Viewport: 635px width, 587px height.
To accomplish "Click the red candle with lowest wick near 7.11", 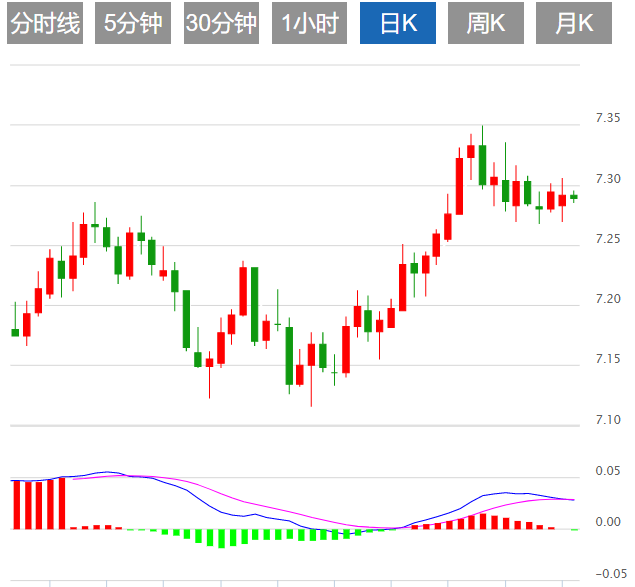I will (x=311, y=355).
